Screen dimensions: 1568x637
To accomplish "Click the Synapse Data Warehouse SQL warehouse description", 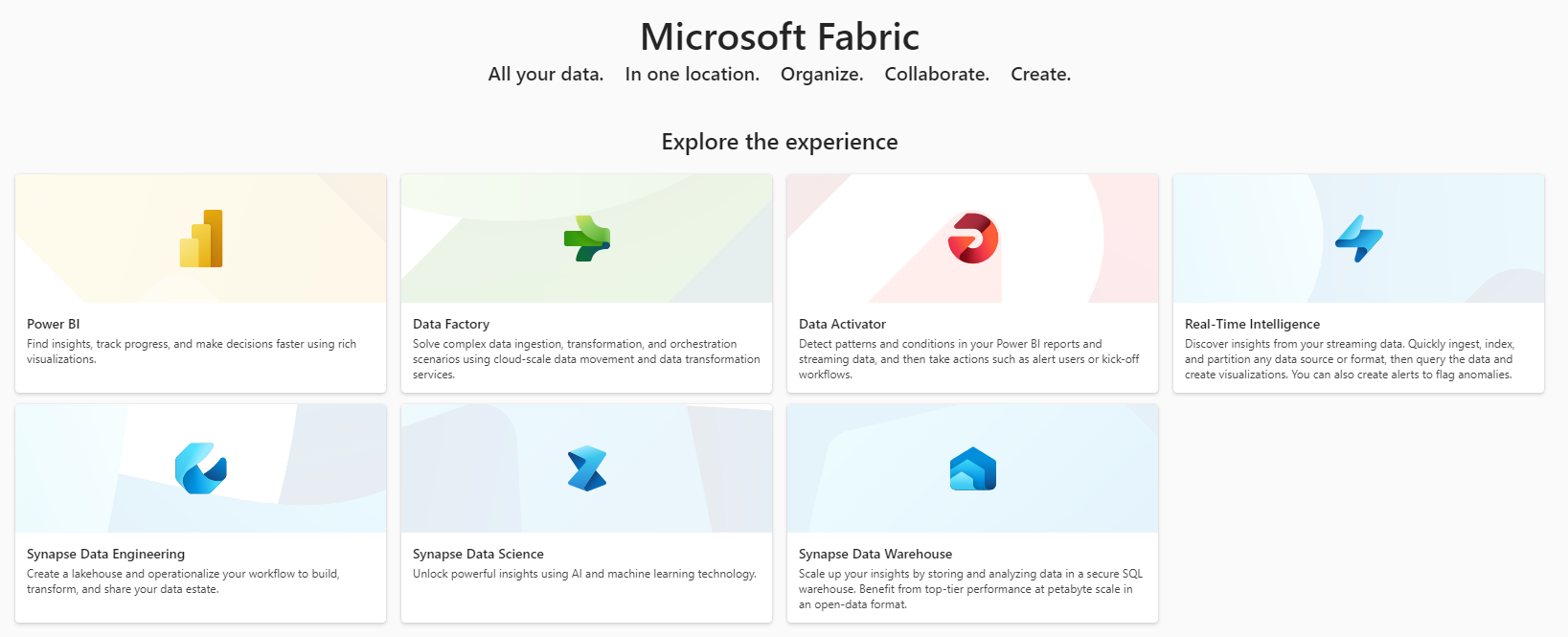I will 970,589.
